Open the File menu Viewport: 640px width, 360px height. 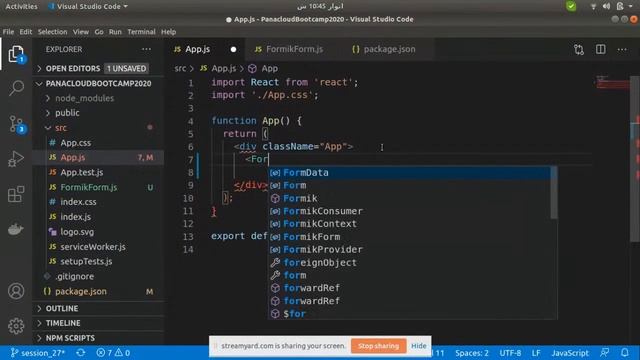pos(8,31)
